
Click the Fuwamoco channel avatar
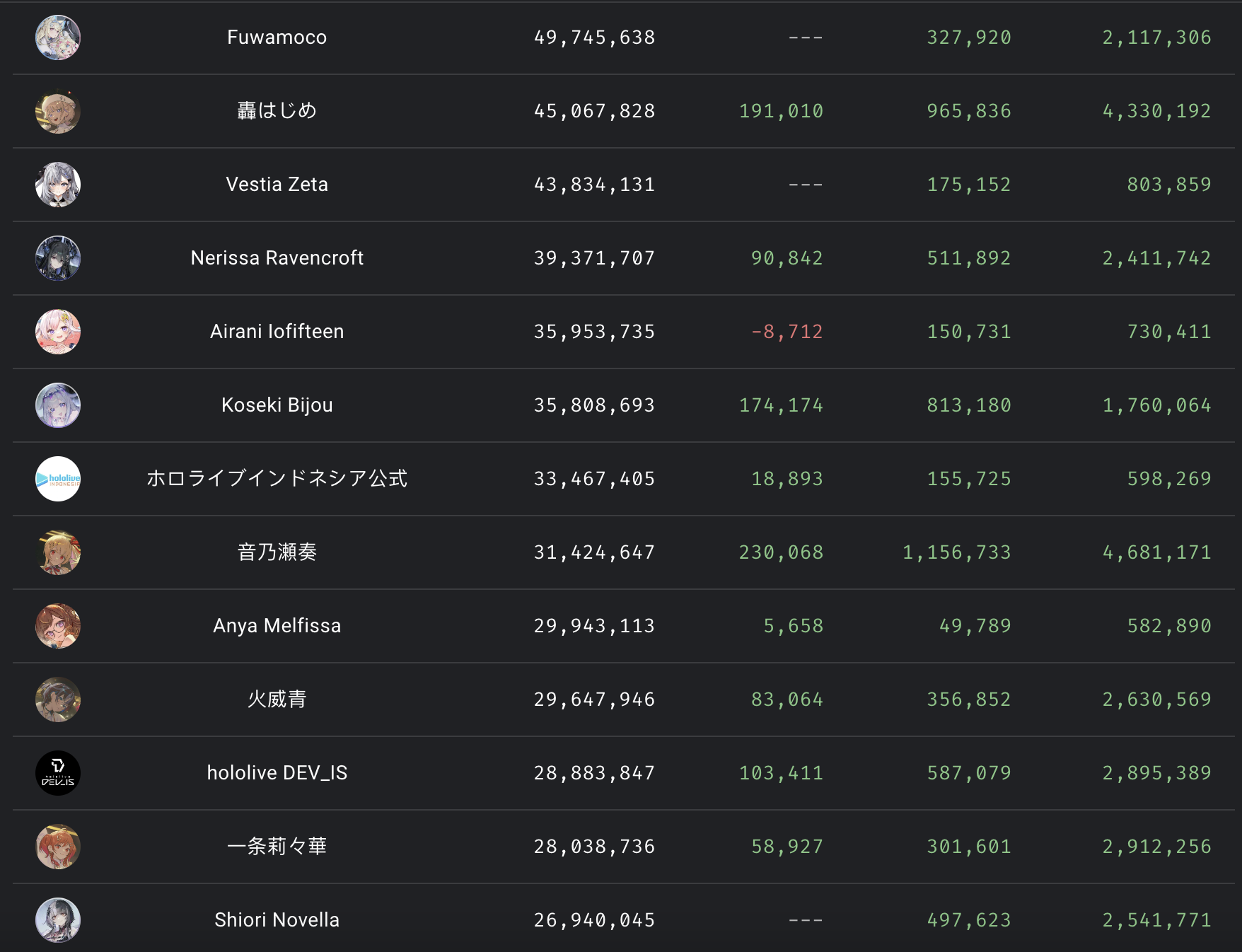pos(58,37)
